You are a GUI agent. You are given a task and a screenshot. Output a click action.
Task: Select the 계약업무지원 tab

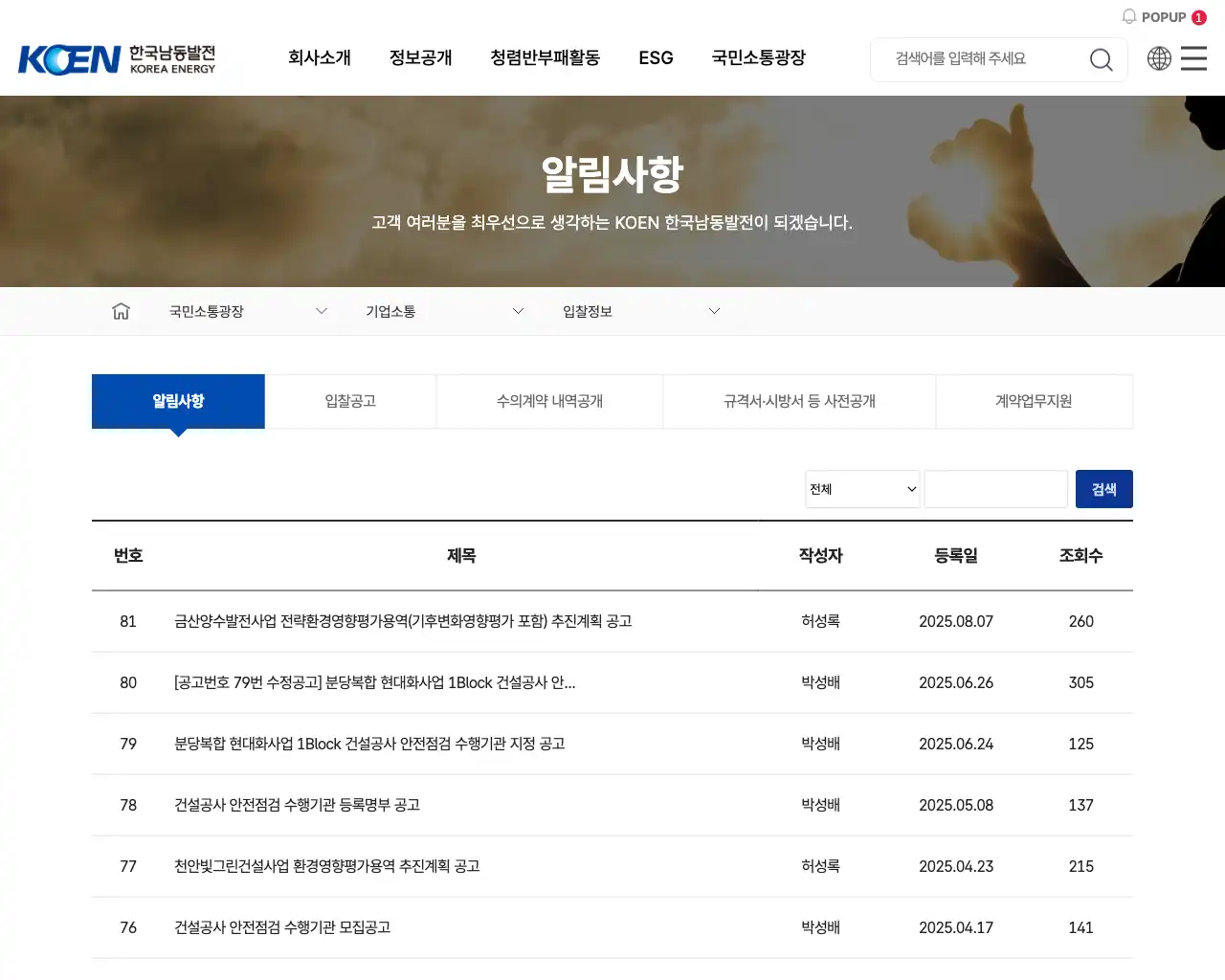[1034, 401]
